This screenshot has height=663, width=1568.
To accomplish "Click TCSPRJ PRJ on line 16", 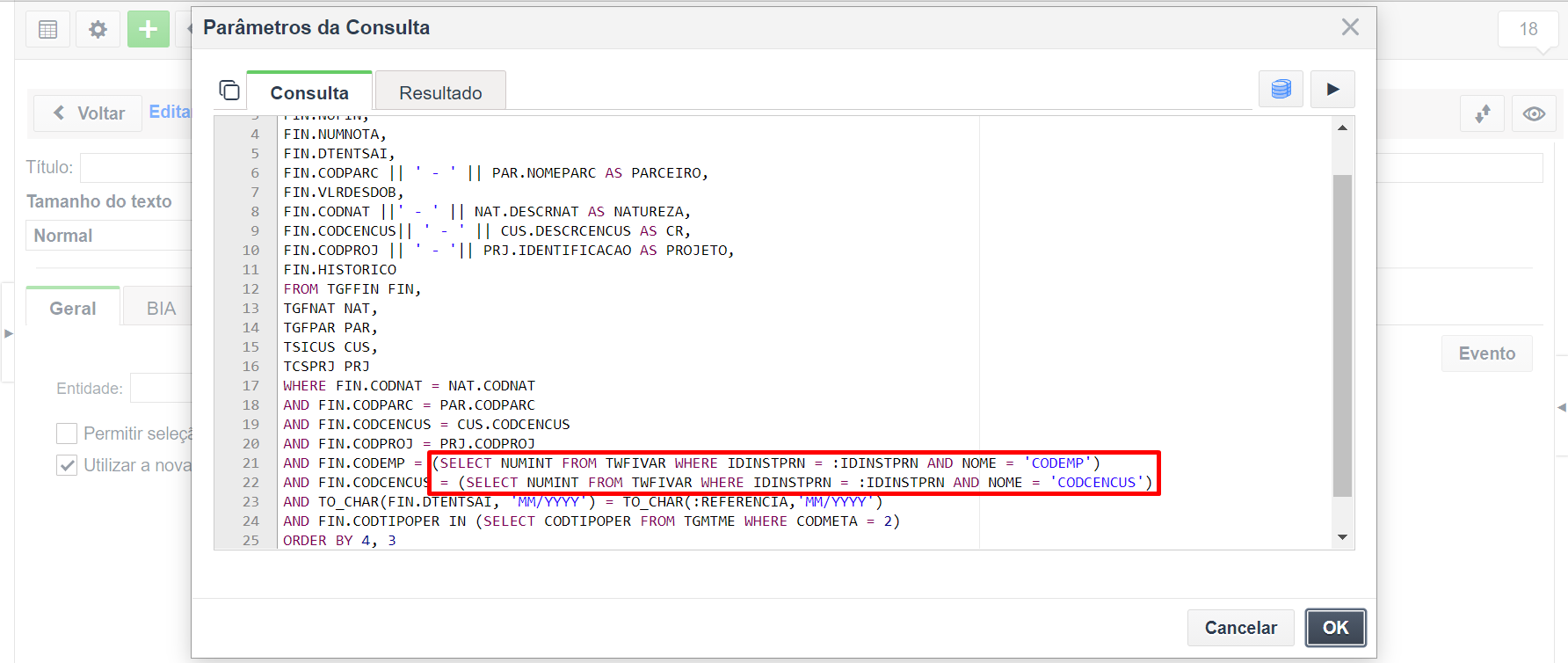I will click(x=326, y=367).
